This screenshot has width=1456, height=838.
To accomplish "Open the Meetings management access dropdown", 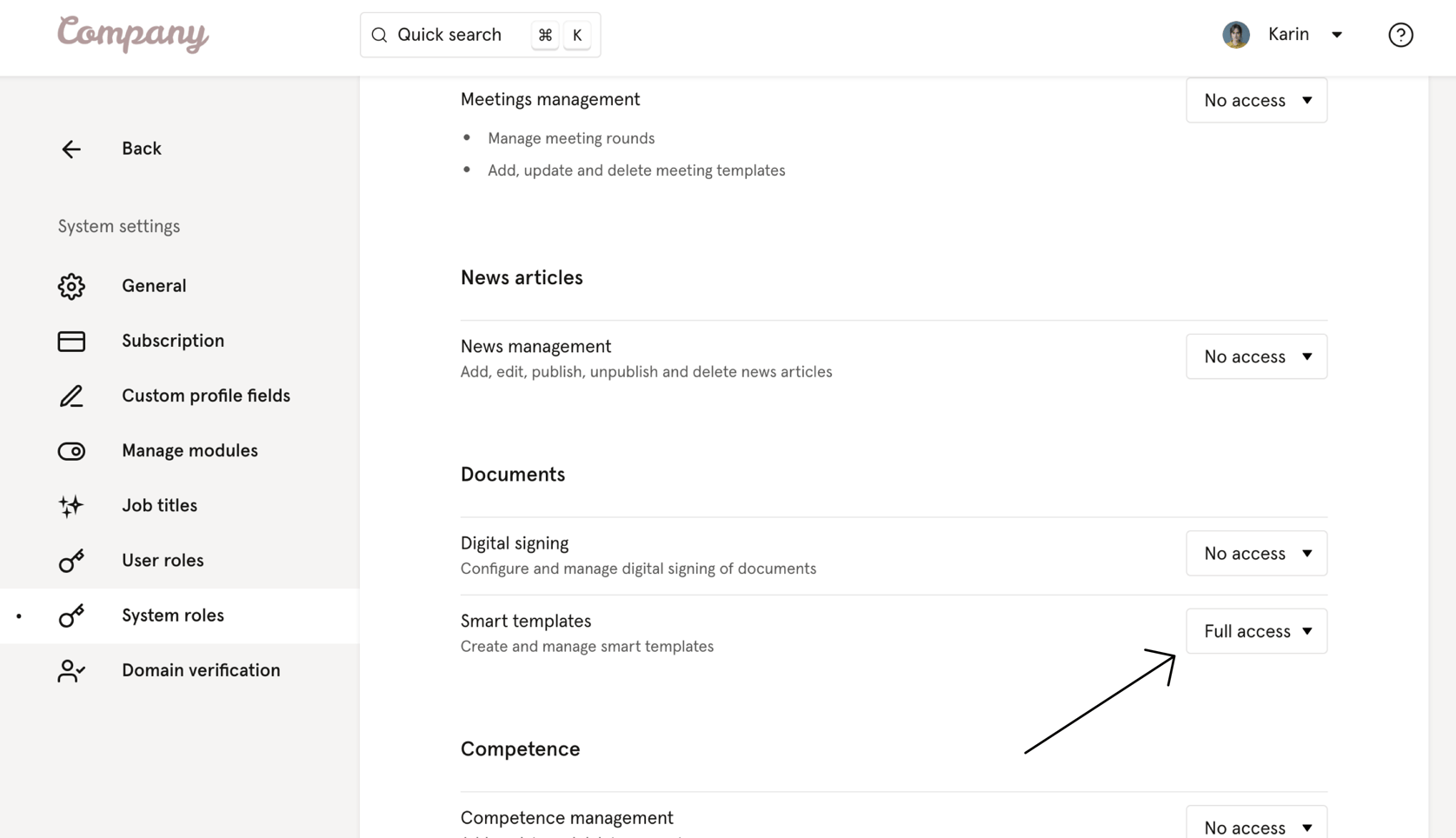I will (x=1256, y=100).
